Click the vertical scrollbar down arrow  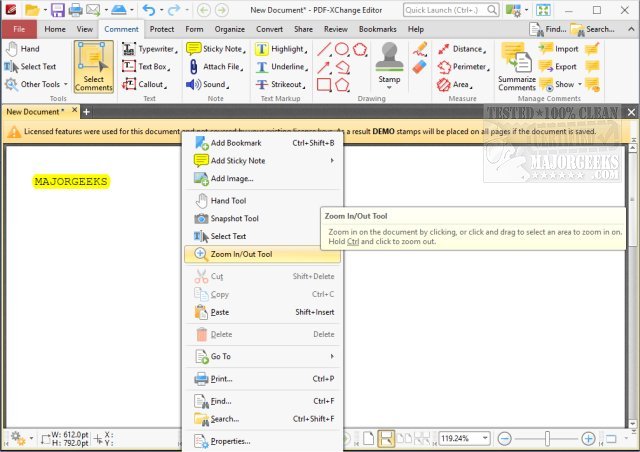633,424
